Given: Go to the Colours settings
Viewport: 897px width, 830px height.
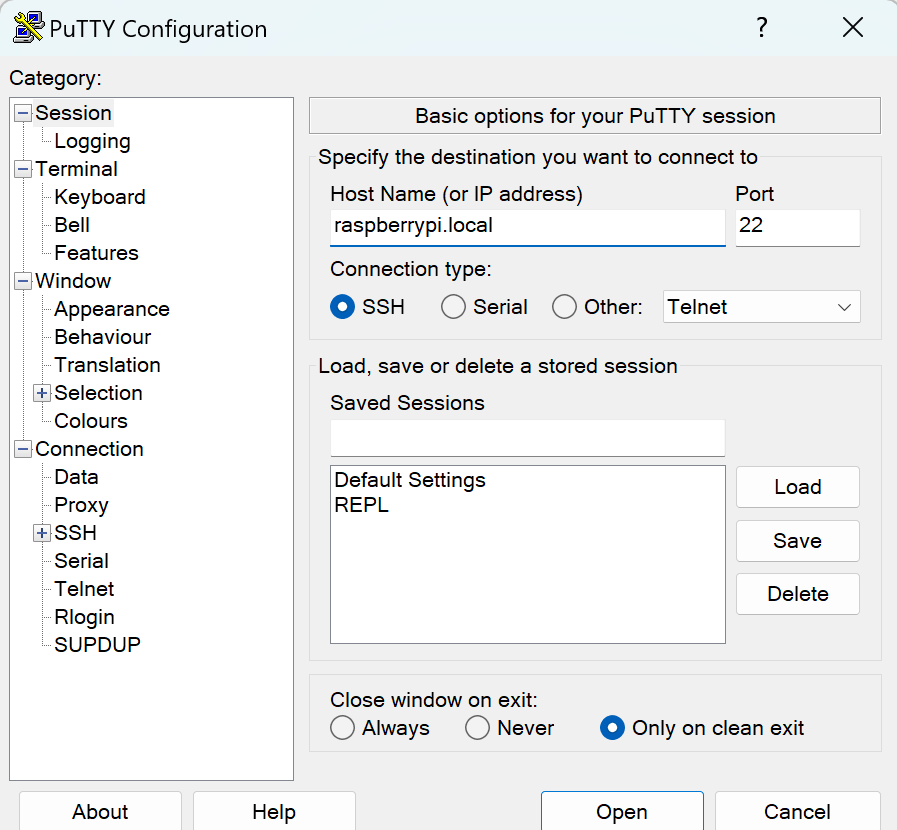Looking at the screenshot, I should point(91,421).
